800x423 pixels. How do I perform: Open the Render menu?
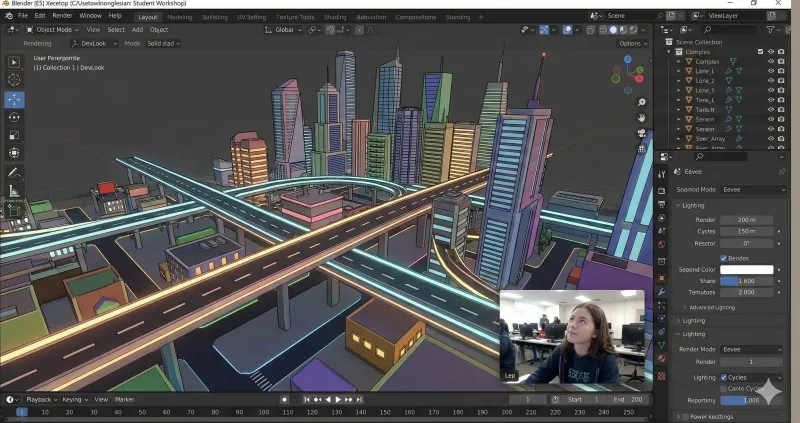pyautogui.click(x=62, y=16)
